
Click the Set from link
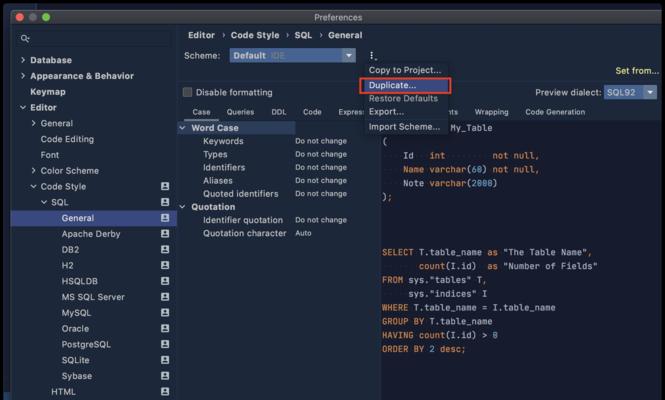tap(637, 71)
